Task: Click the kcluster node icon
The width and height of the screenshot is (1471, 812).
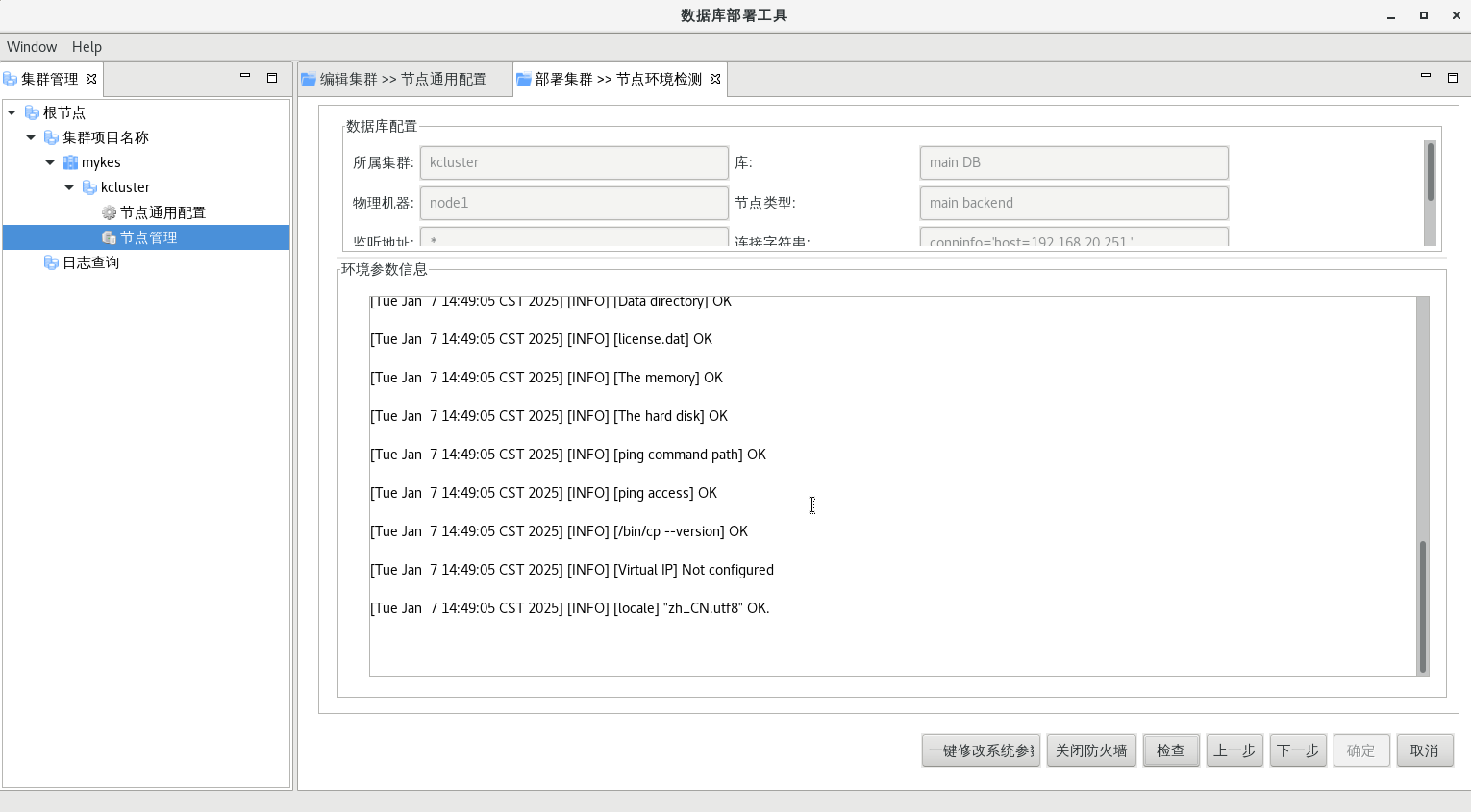Action: pyautogui.click(x=89, y=187)
